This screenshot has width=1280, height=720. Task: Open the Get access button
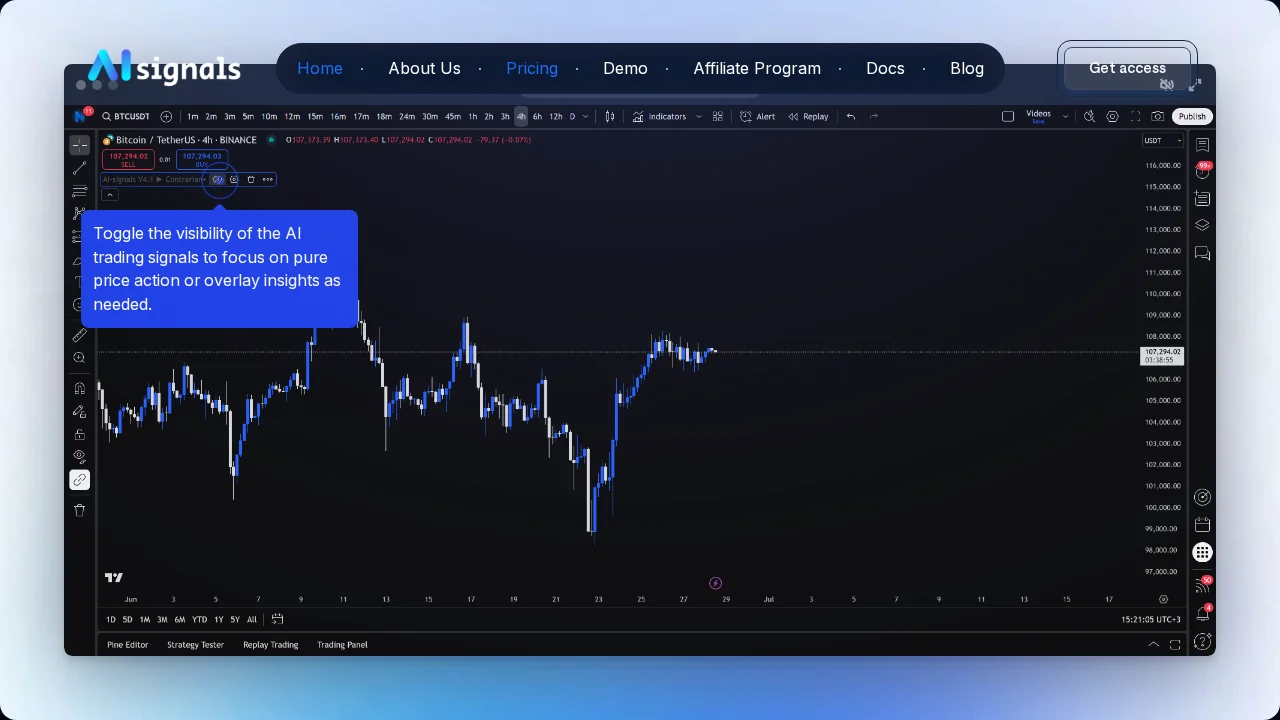point(1127,68)
